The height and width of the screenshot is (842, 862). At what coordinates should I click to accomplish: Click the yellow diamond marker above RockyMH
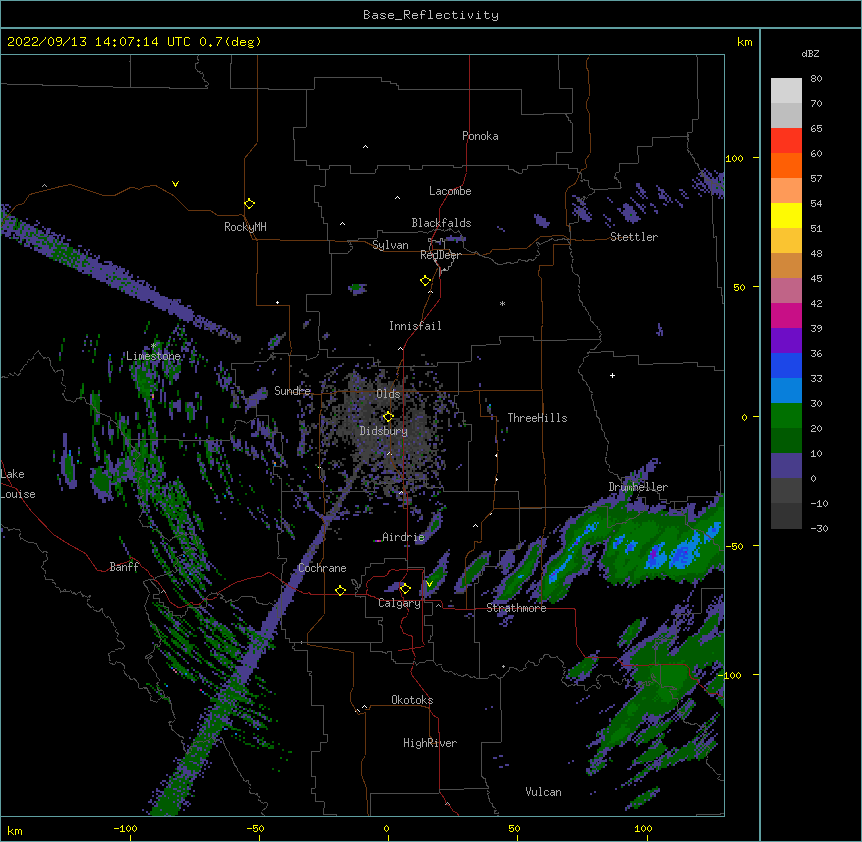250,204
